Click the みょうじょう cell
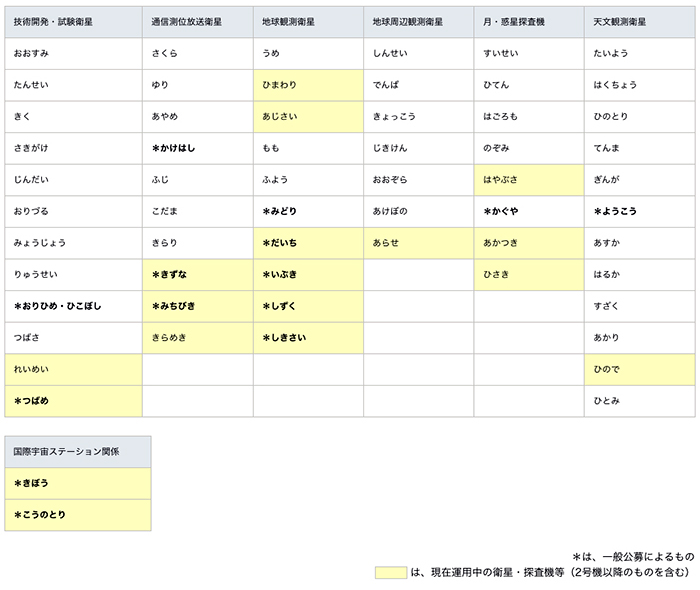 (x=74, y=244)
